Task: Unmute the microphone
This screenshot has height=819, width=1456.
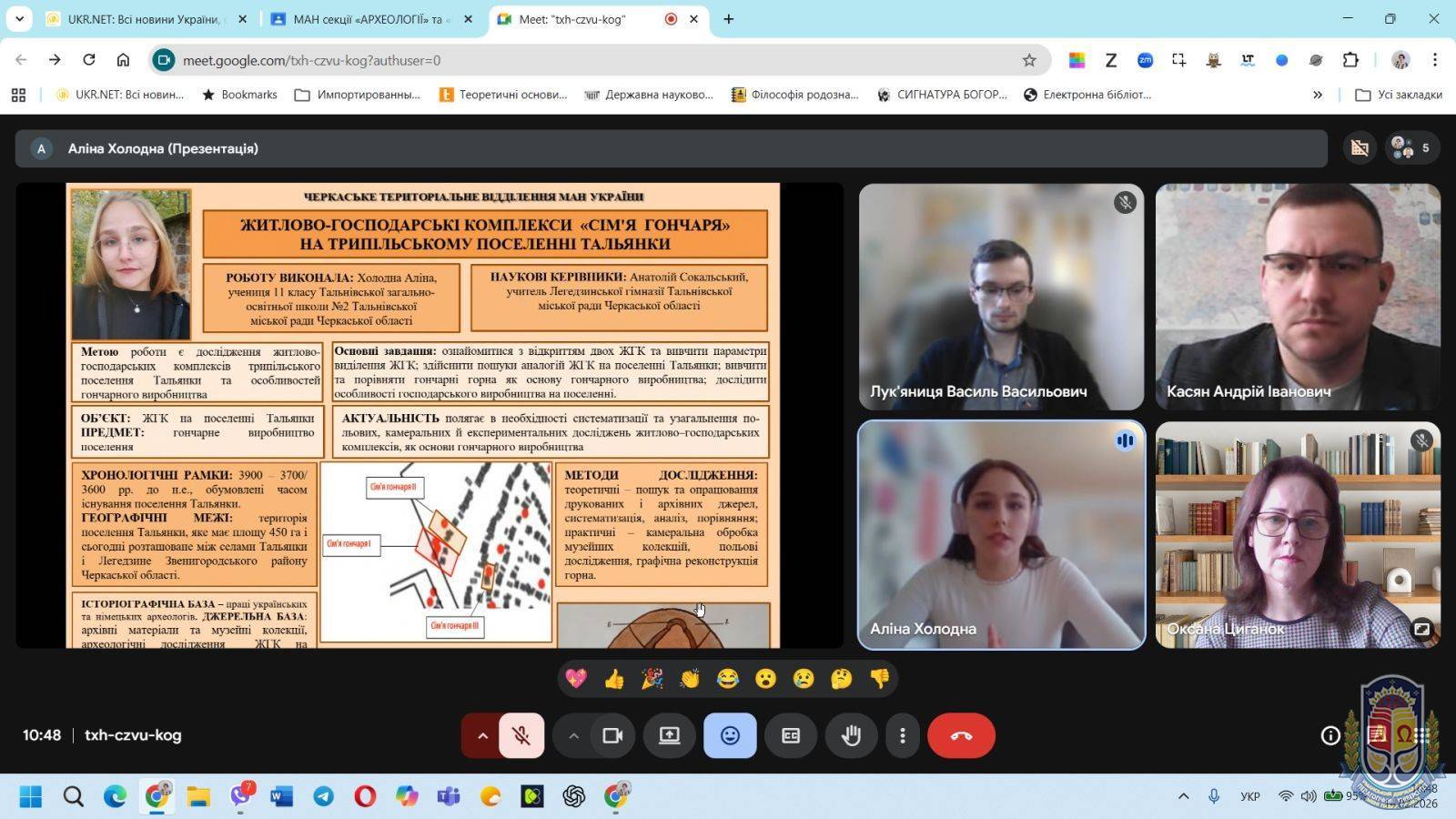Action: [x=521, y=735]
